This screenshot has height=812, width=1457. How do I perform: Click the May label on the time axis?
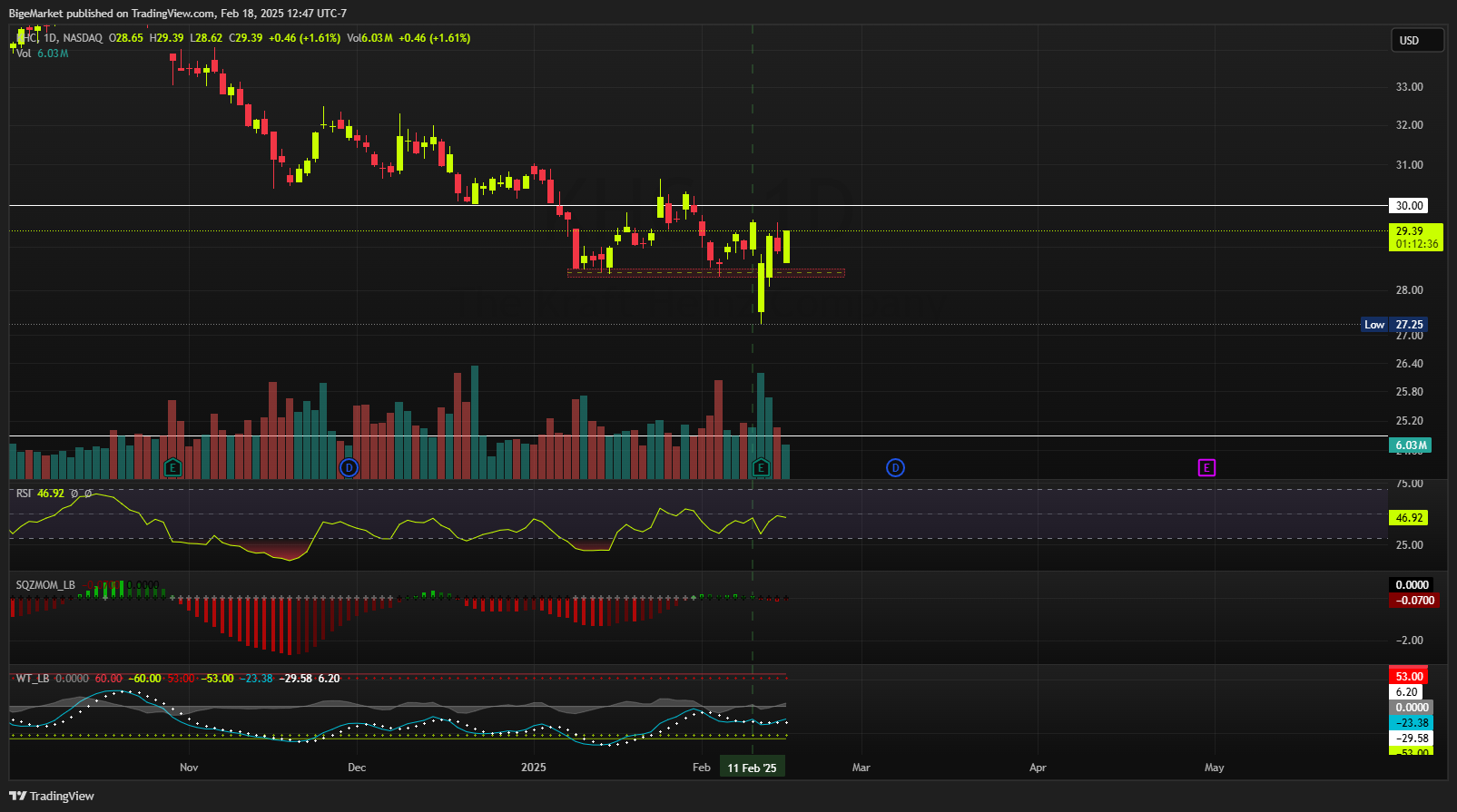click(1214, 768)
